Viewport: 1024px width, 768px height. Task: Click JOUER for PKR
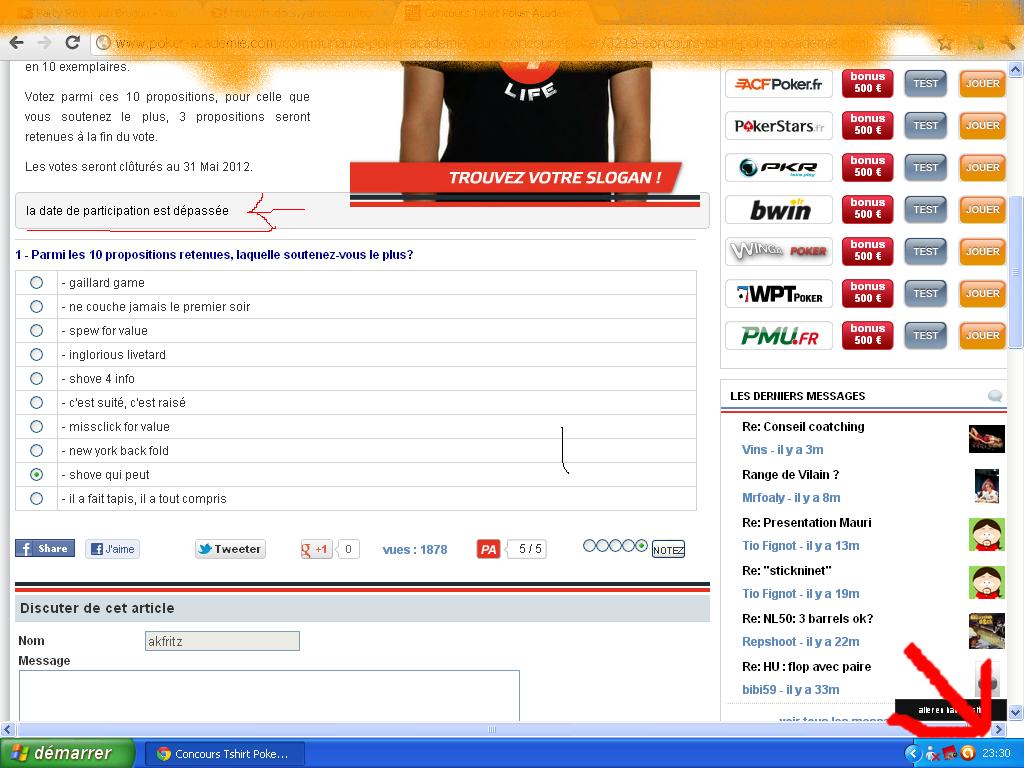click(x=982, y=168)
